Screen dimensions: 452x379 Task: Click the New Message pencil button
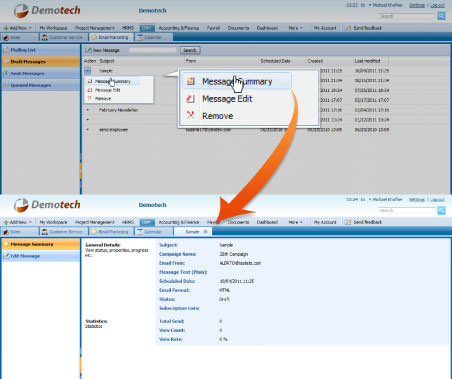103,50
